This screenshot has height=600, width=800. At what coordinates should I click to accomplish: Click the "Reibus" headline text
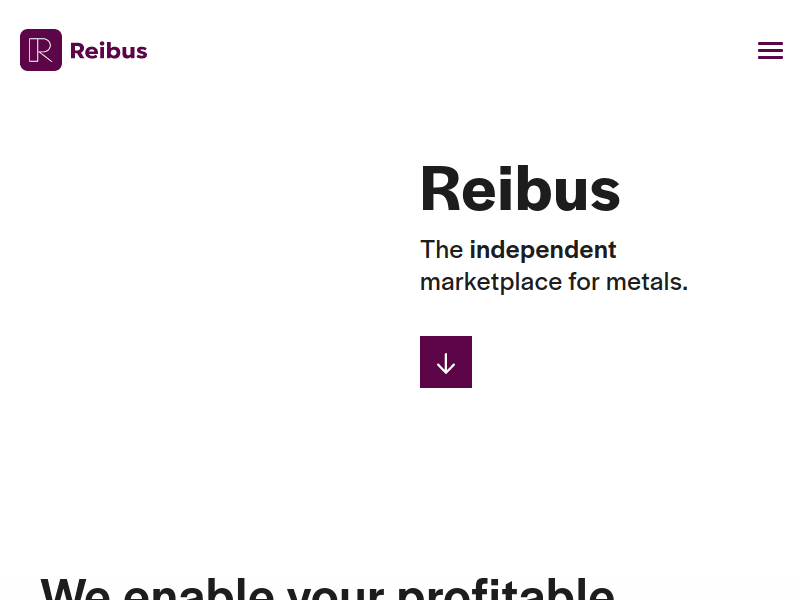pos(520,189)
